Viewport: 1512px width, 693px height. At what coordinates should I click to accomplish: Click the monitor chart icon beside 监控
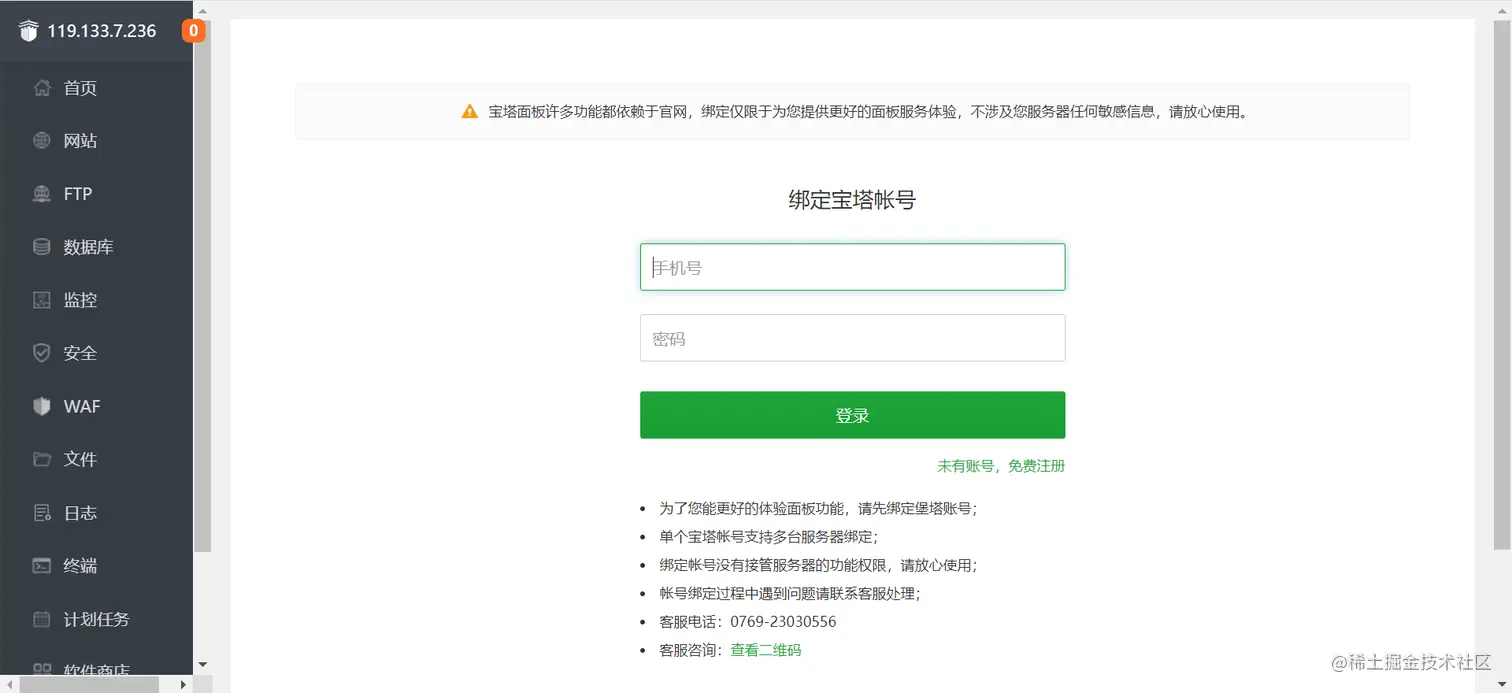coord(41,300)
